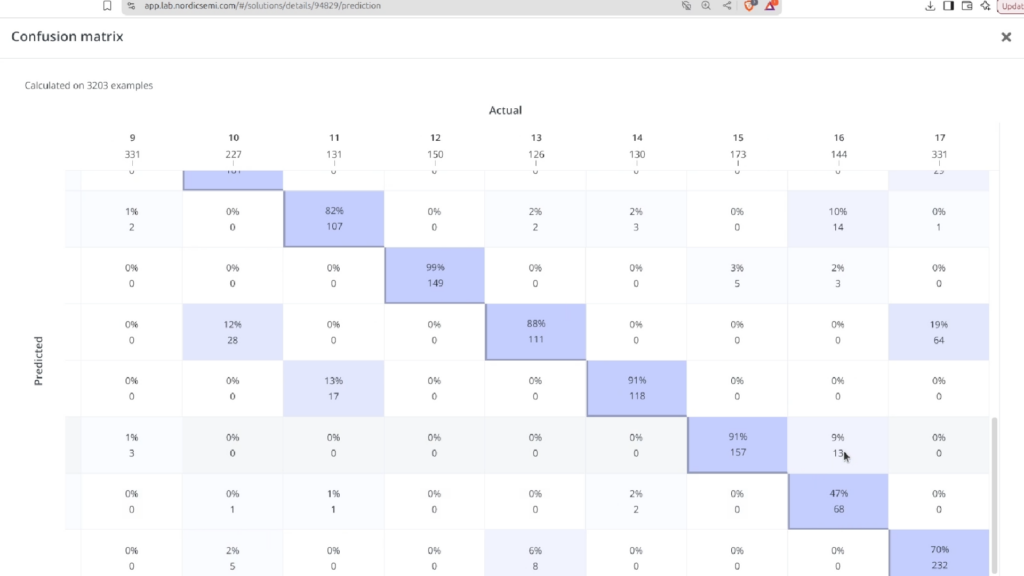Click the vertical scrollbar of the matrix
The width and height of the screenshot is (1024, 576).
click(x=995, y=495)
